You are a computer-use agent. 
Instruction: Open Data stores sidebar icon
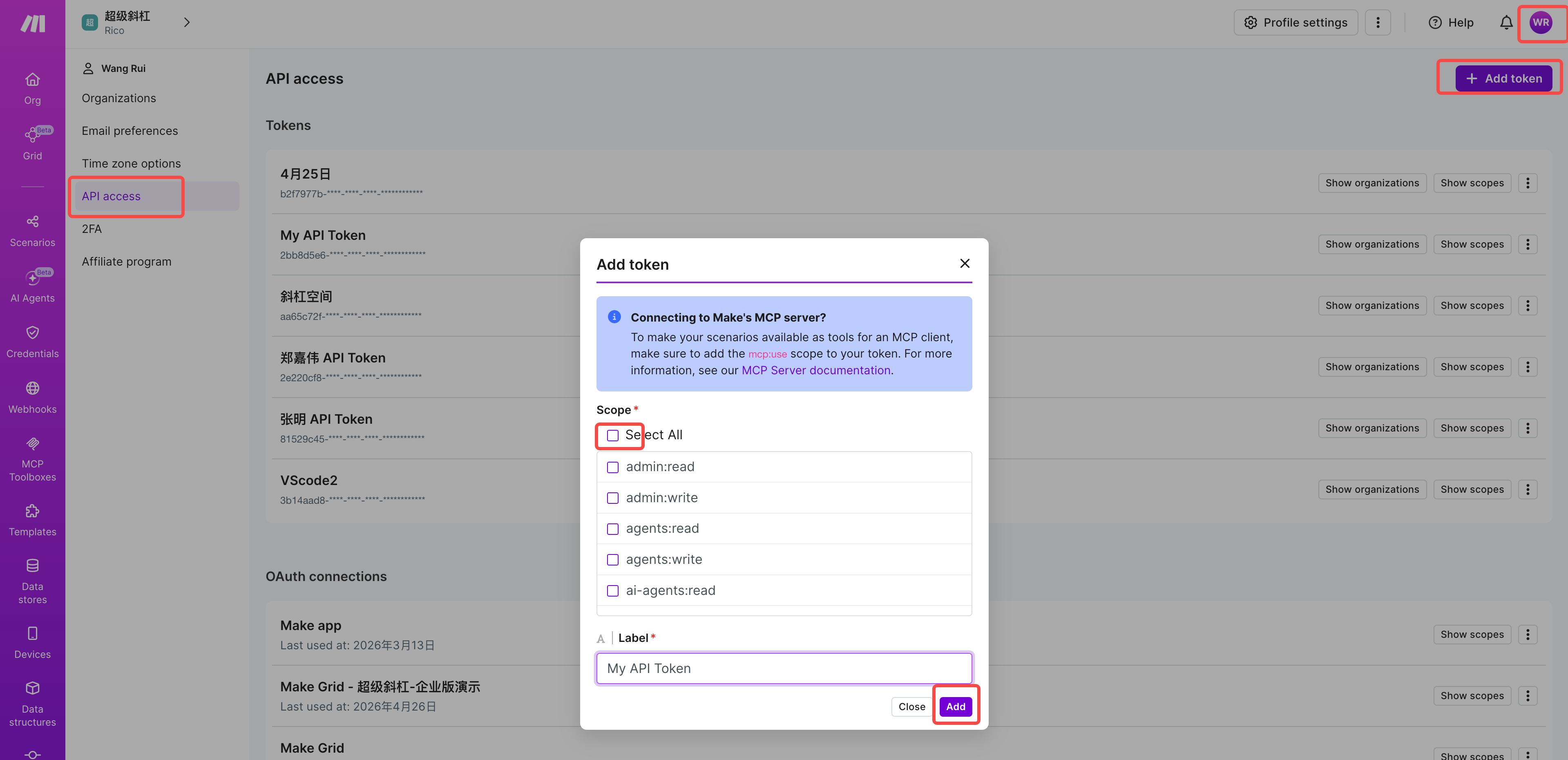32,566
